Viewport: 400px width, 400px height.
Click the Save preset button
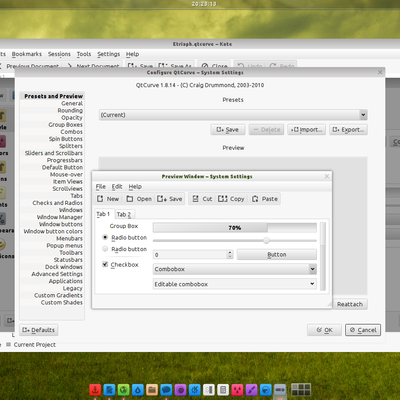(228, 130)
